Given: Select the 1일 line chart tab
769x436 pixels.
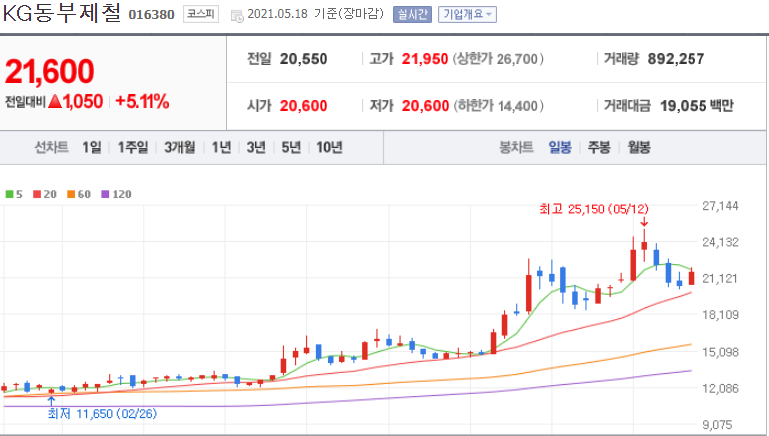Looking at the screenshot, I should pyautogui.click(x=92, y=147).
